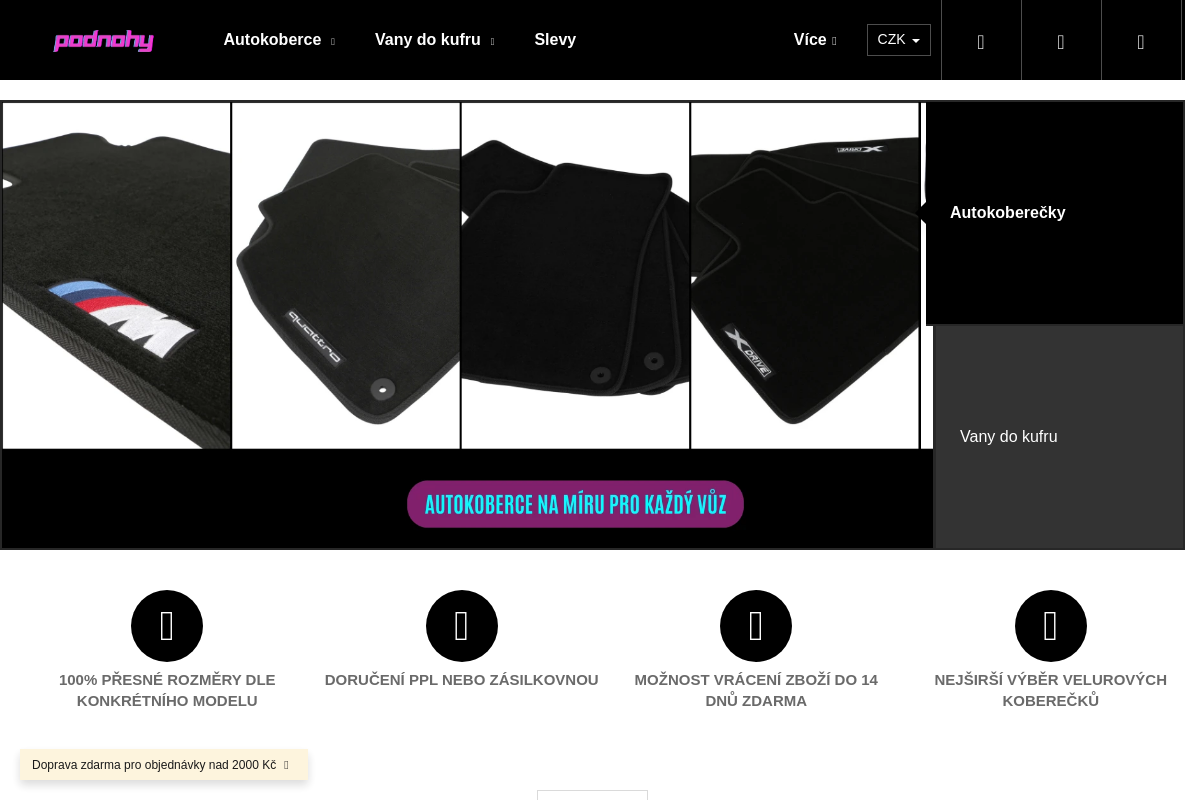Viewport: 1200px width, 800px height.
Task: Expand the Vany do kufru header menu
Action: pos(434,40)
